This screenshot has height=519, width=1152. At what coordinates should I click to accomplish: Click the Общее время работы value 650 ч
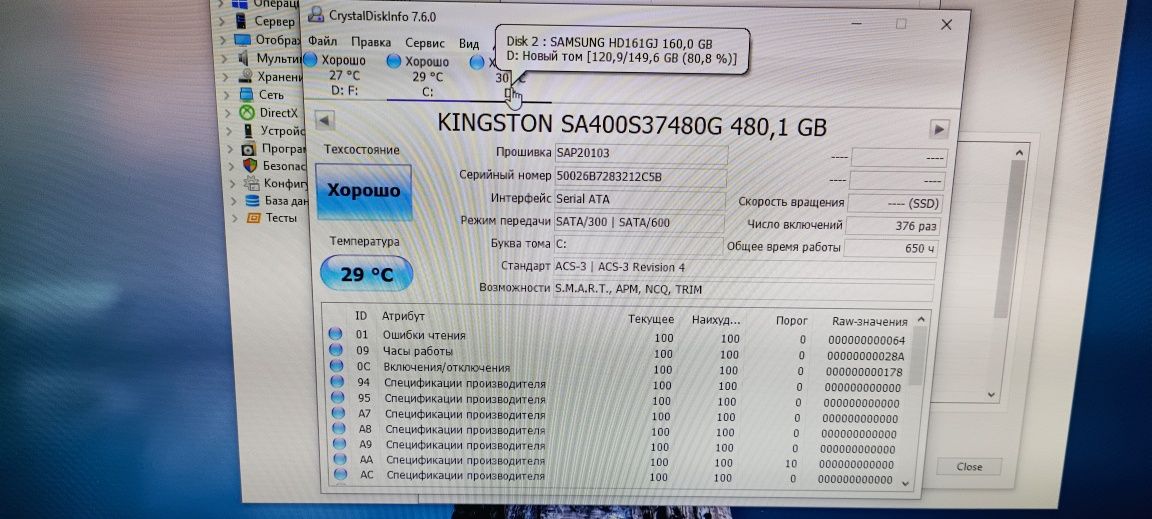(891, 248)
